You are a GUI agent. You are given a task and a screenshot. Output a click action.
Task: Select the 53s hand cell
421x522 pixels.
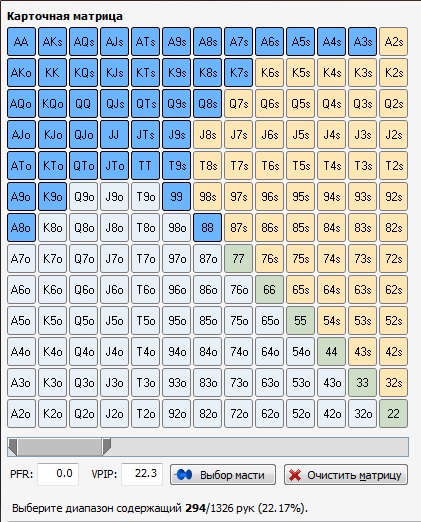point(362,321)
